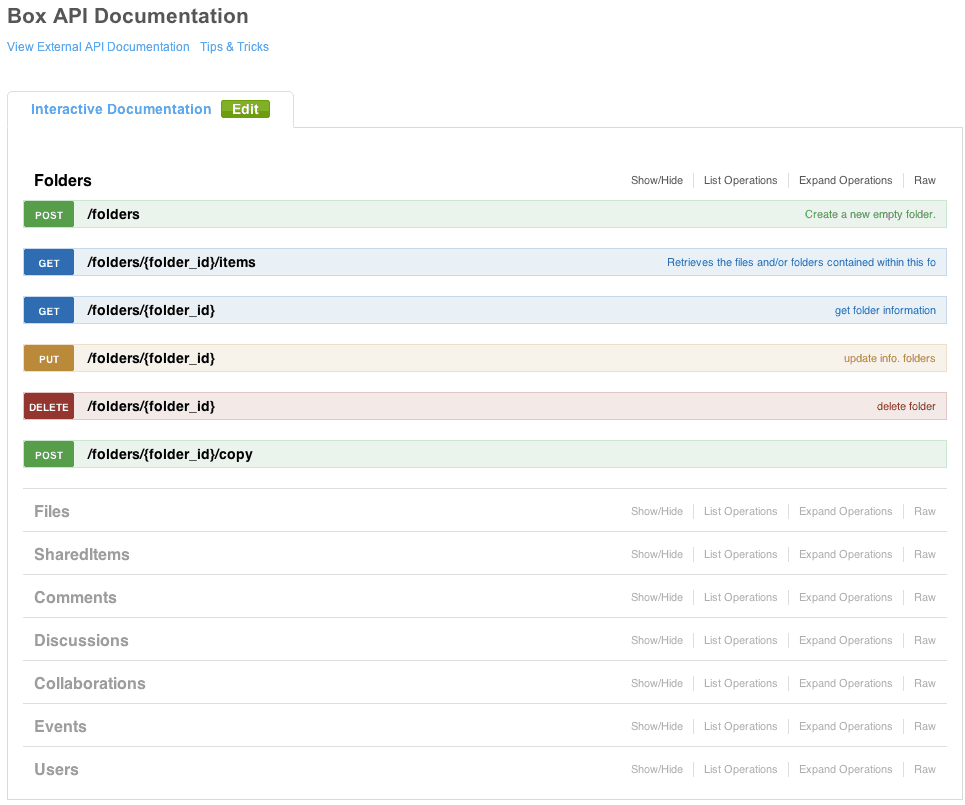Screen dimensions: 965x805
Task: Click DELETE badge for /folders/{folder_id}
Action: tap(49, 406)
